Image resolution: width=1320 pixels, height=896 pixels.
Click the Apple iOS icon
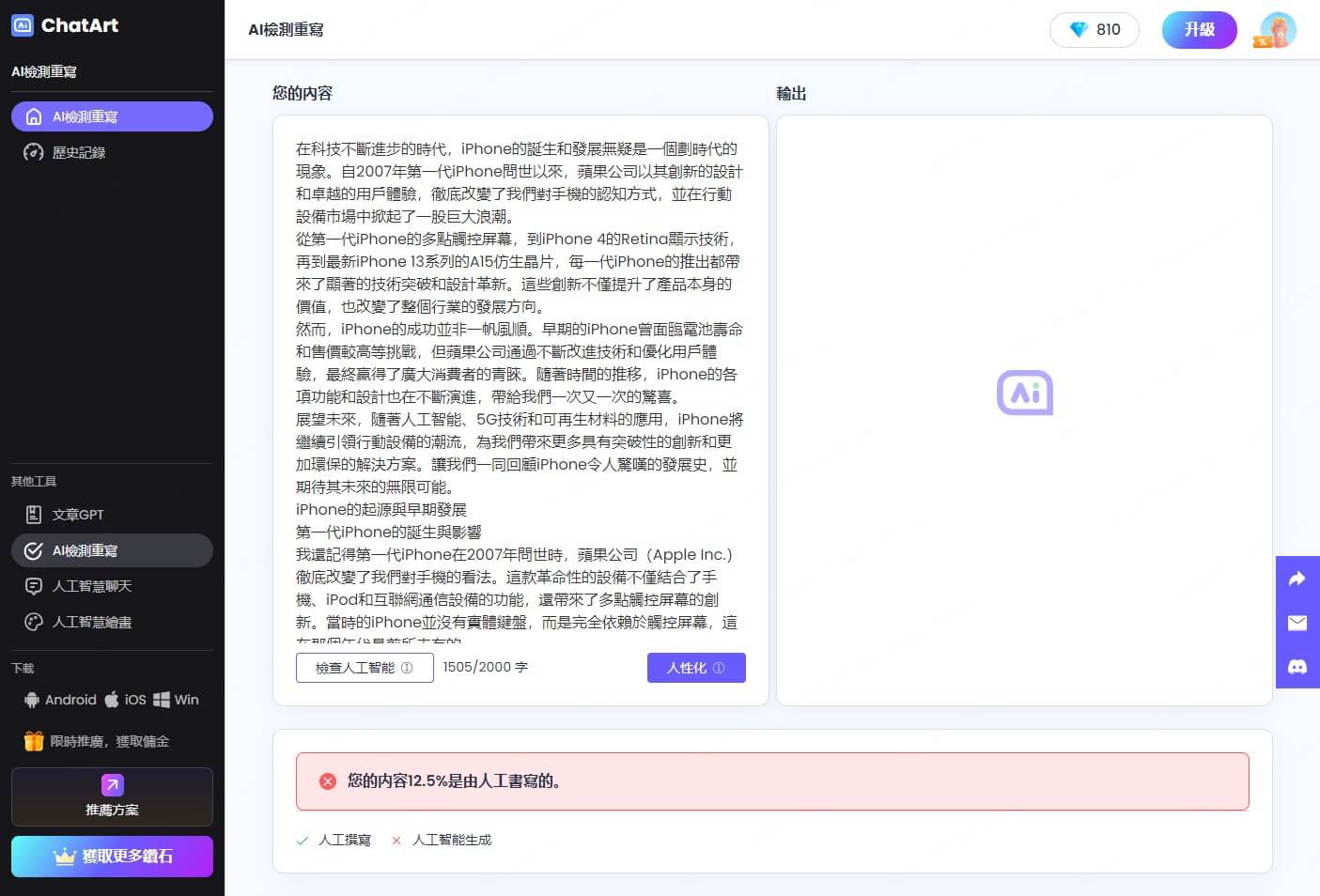[112, 699]
